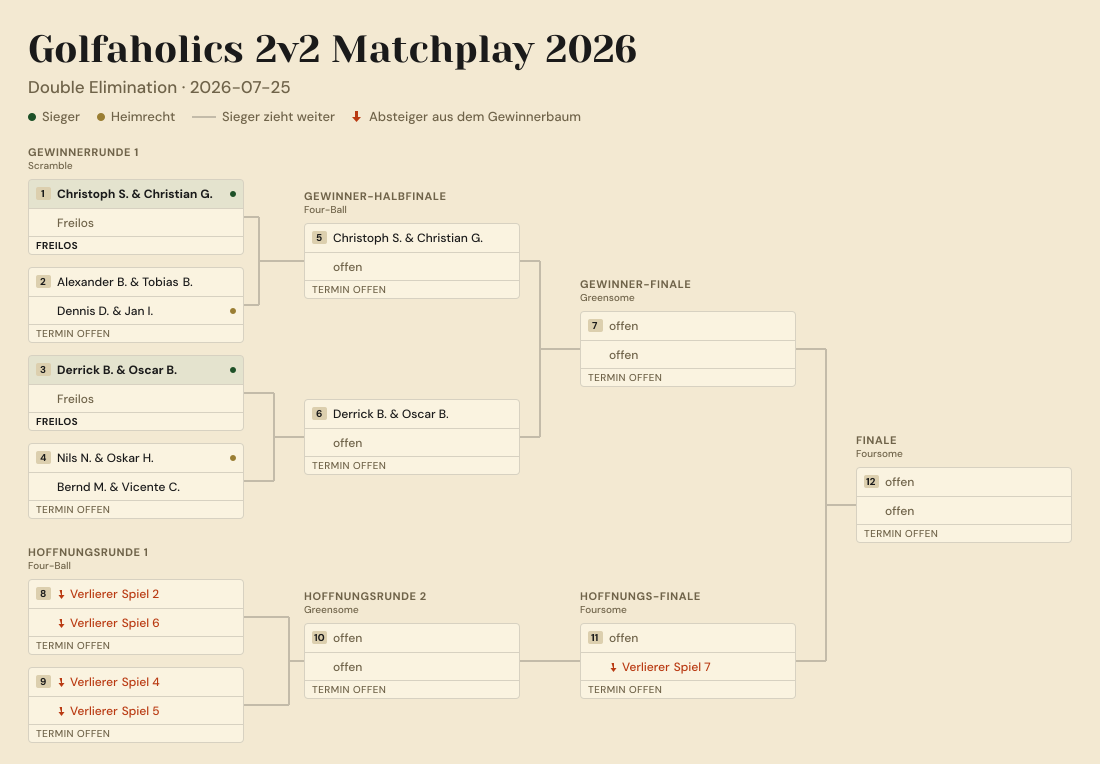
Task: Click the Hoffnungs-Finale round heading
Action: [x=640, y=596]
